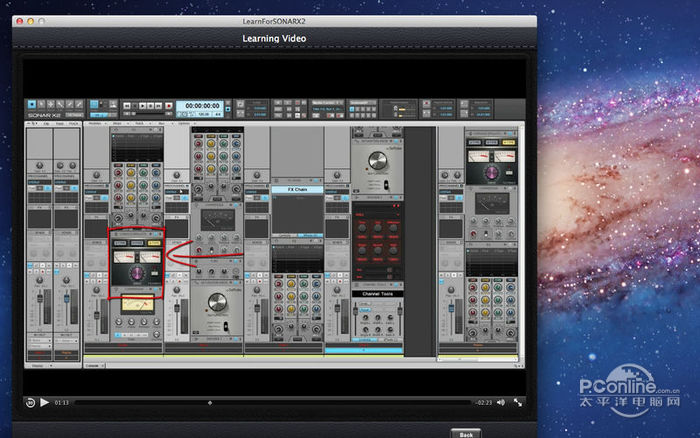Enter fullscreen with the expand arrows icon
Image resolution: width=700 pixels, height=438 pixels.
point(517,402)
